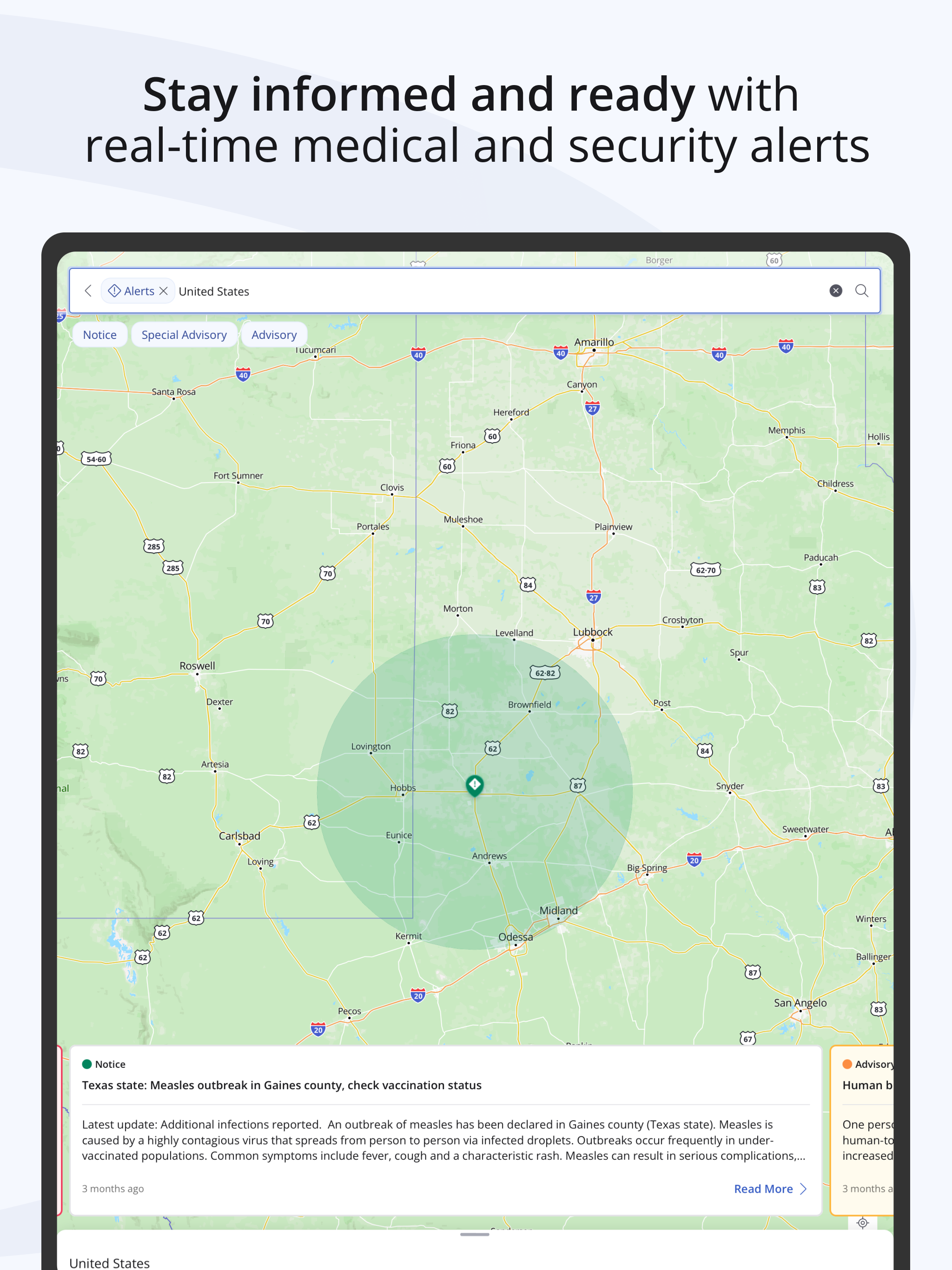Select Lubbock city label on map
952x1270 pixels.
click(x=593, y=632)
